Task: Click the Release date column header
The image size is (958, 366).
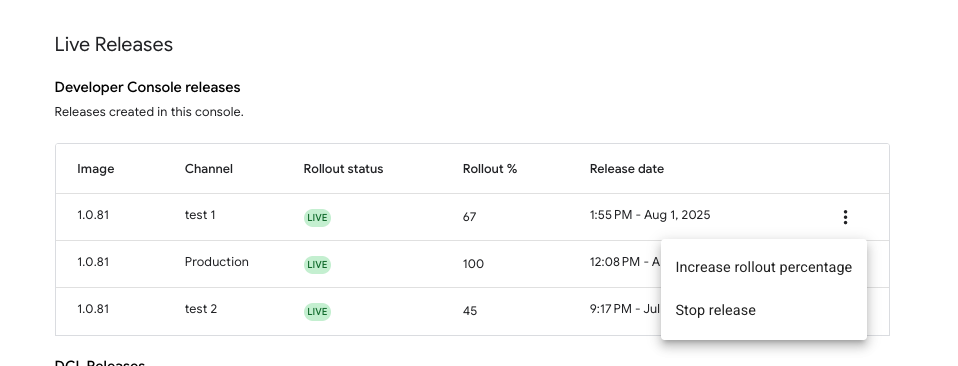Action: click(627, 169)
